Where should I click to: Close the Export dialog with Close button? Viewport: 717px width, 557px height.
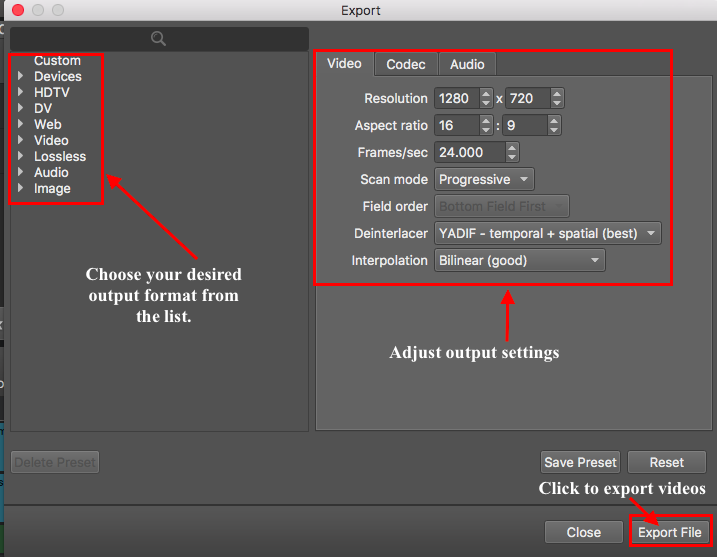click(583, 532)
